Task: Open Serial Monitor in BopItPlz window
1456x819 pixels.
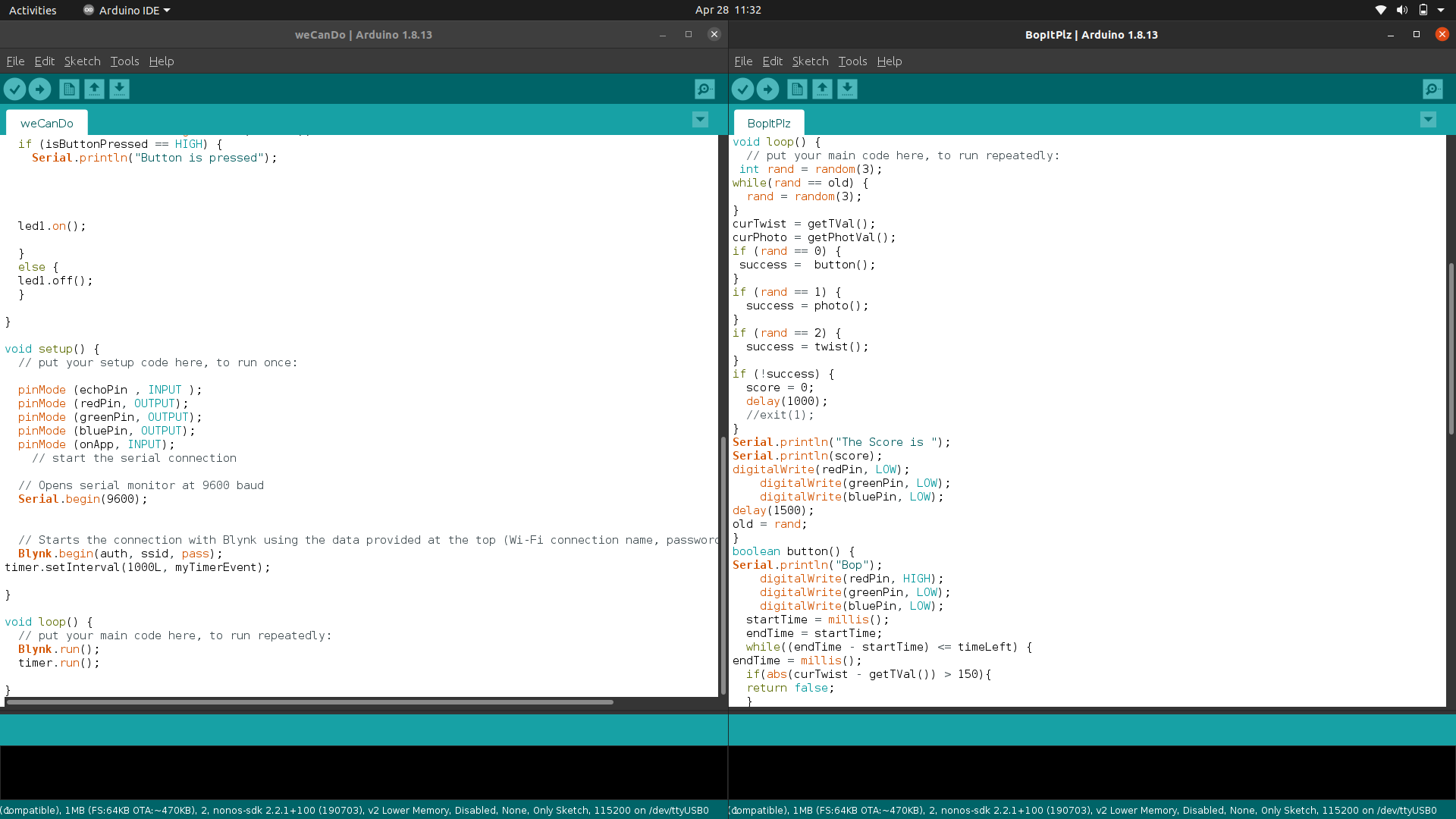Action: [1432, 89]
